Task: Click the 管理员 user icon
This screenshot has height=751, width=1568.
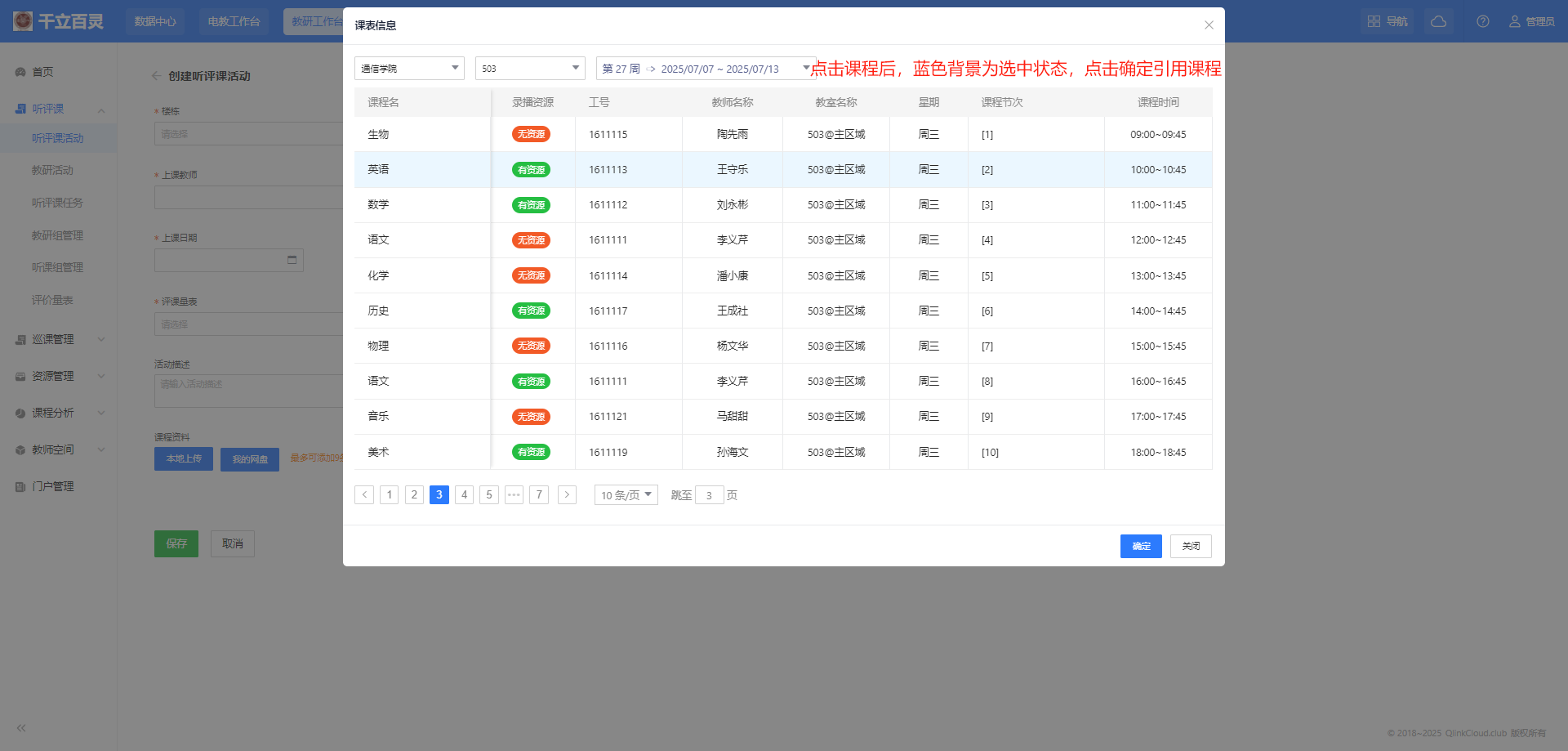Action: pyautogui.click(x=1515, y=21)
